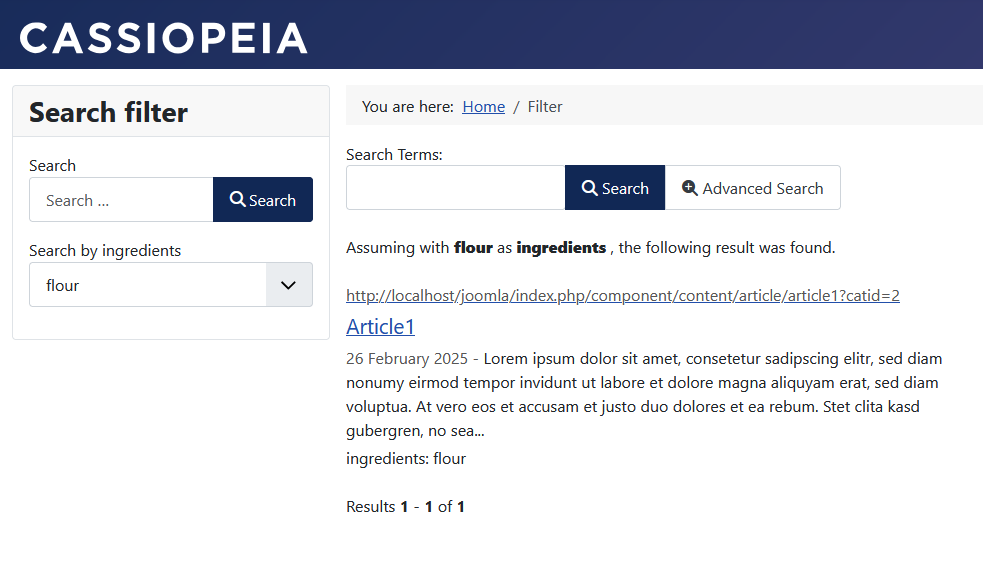The width and height of the screenshot is (983, 588).
Task: Follow the localhost article URL link
Action: coord(622,296)
